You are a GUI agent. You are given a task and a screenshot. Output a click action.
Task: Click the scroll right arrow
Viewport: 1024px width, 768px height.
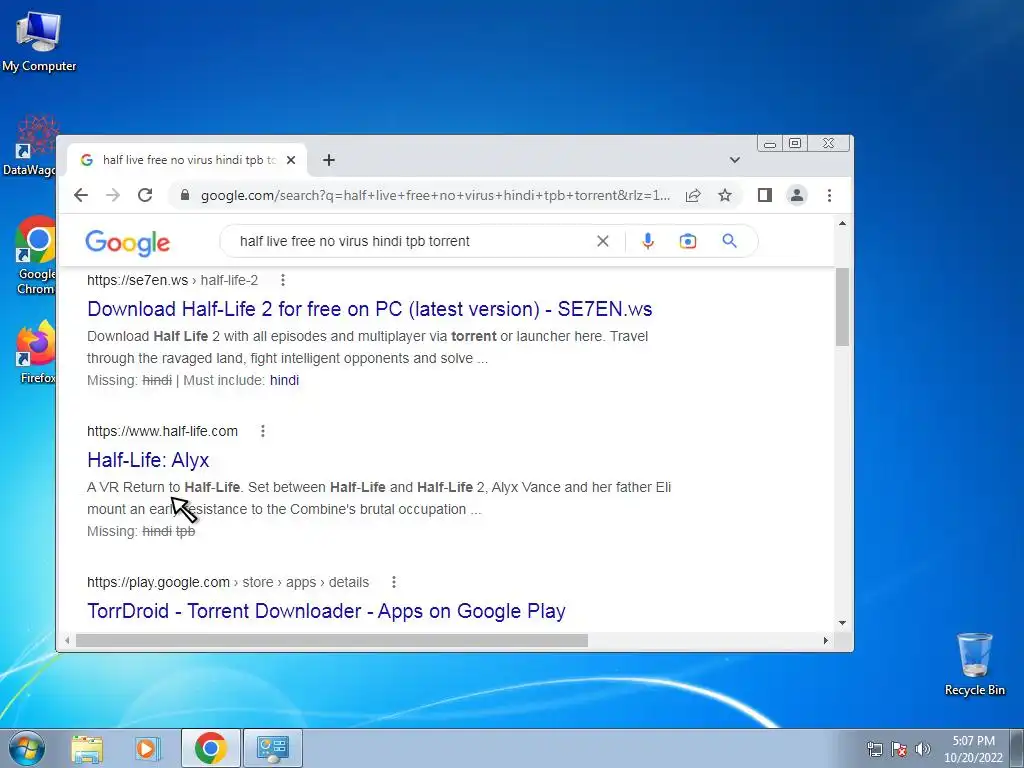pyautogui.click(x=825, y=641)
